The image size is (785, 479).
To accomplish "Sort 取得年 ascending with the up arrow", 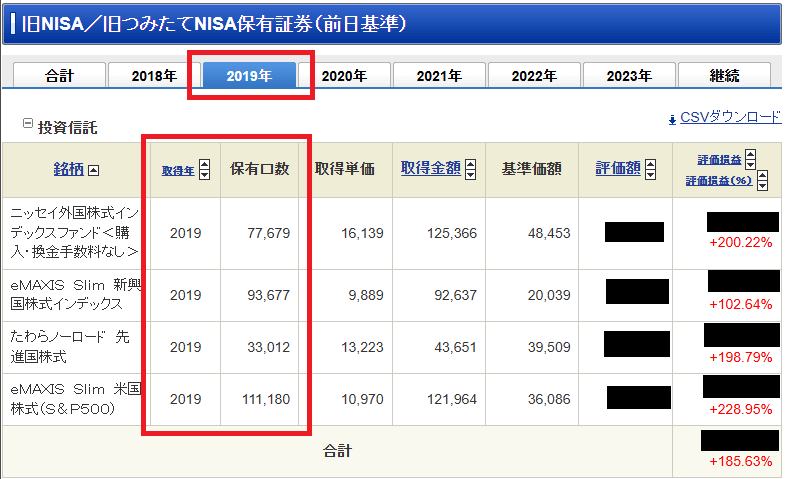I will 205,164.
